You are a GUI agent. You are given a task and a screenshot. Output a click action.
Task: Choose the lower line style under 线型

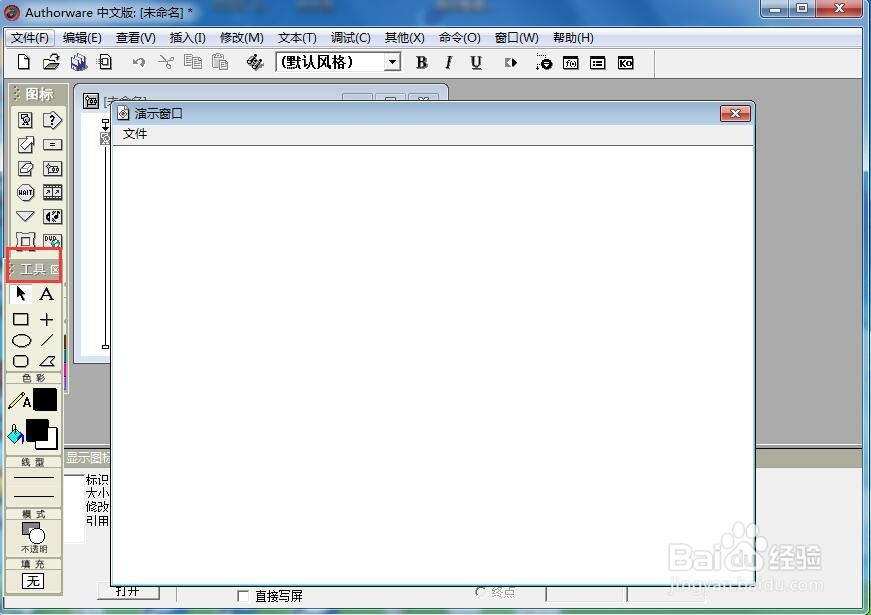click(x=34, y=496)
